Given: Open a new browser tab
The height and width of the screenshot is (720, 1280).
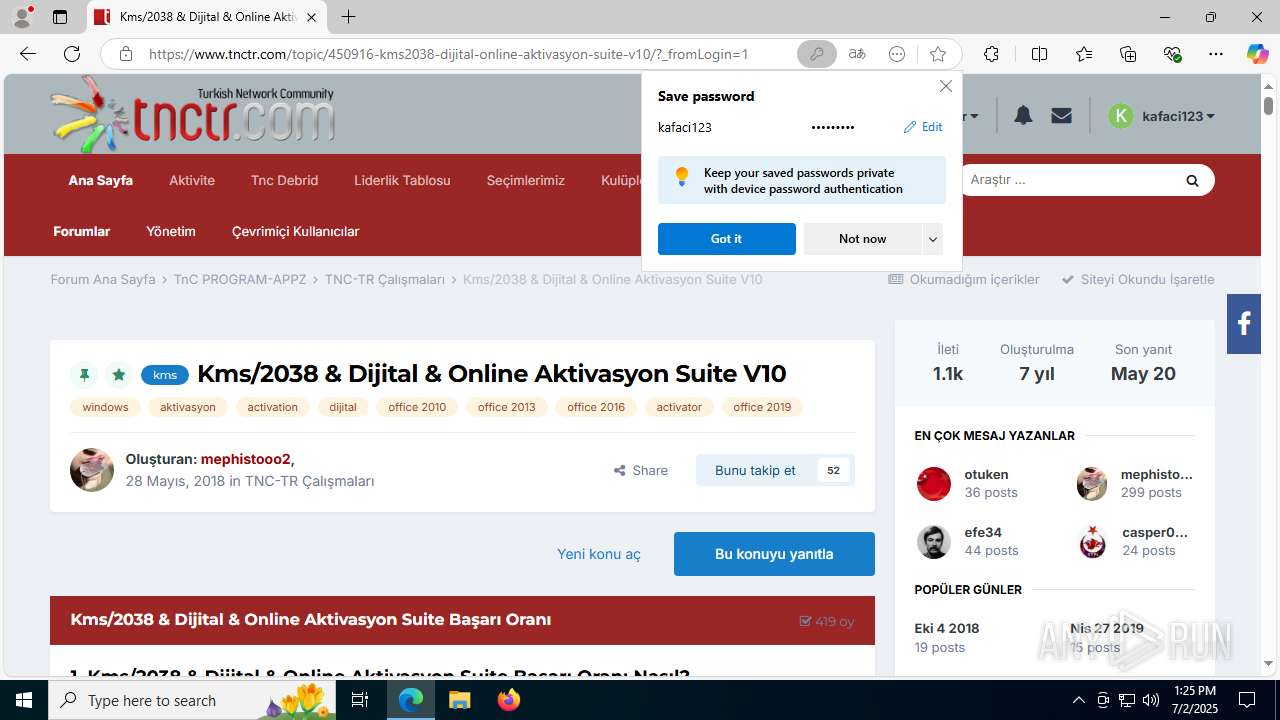Looking at the screenshot, I should tap(348, 17).
